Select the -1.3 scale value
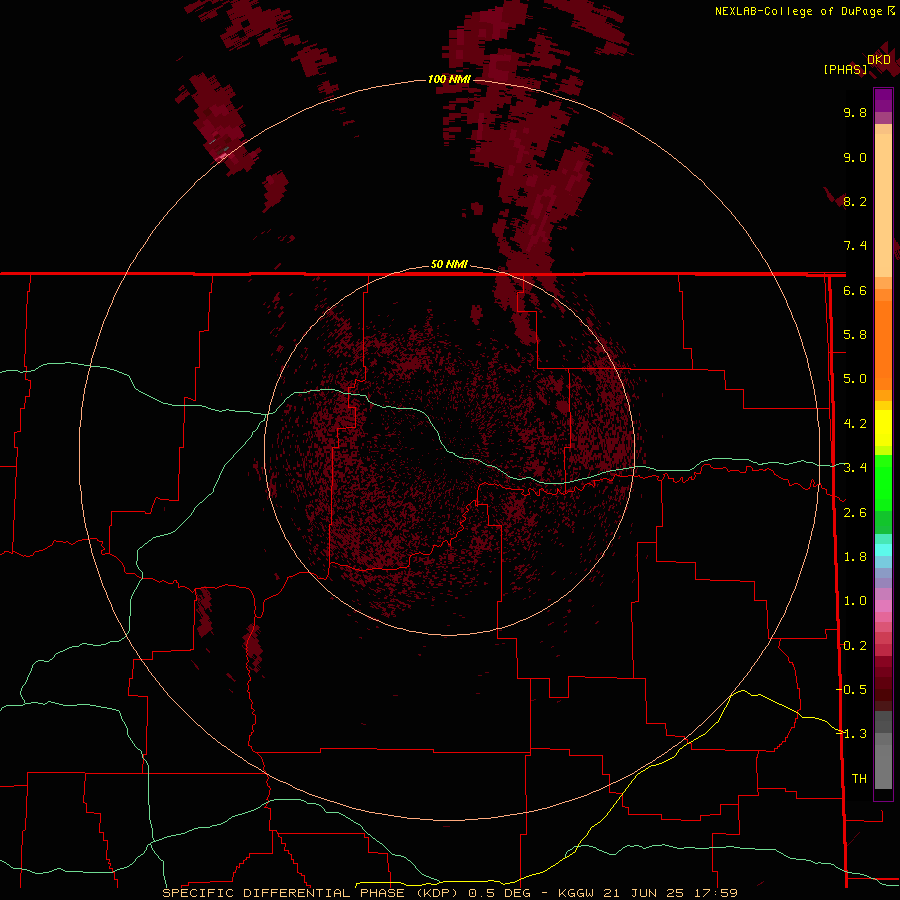Image resolution: width=900 pixels, height=900 pixels. tap(851, 734)
